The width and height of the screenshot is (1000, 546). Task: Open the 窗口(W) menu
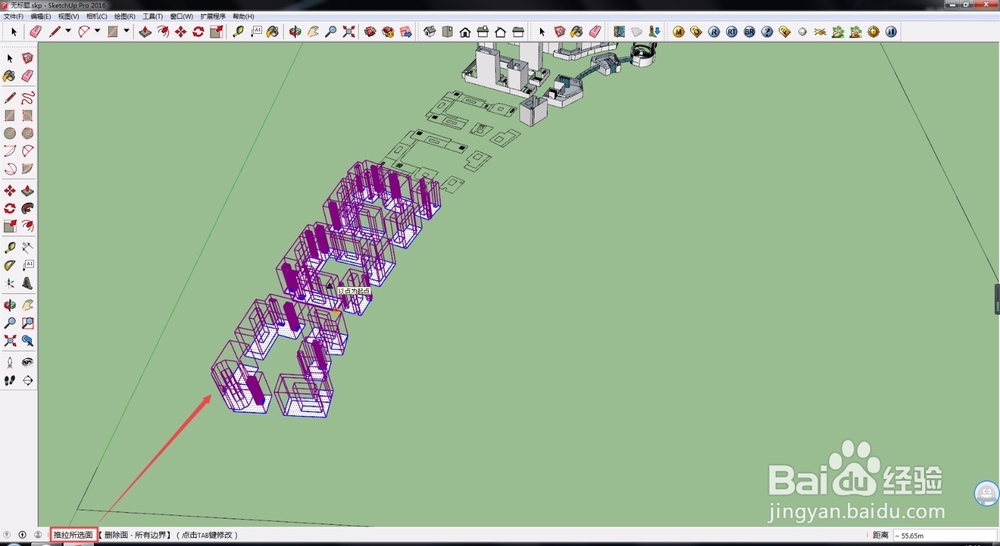181,16
